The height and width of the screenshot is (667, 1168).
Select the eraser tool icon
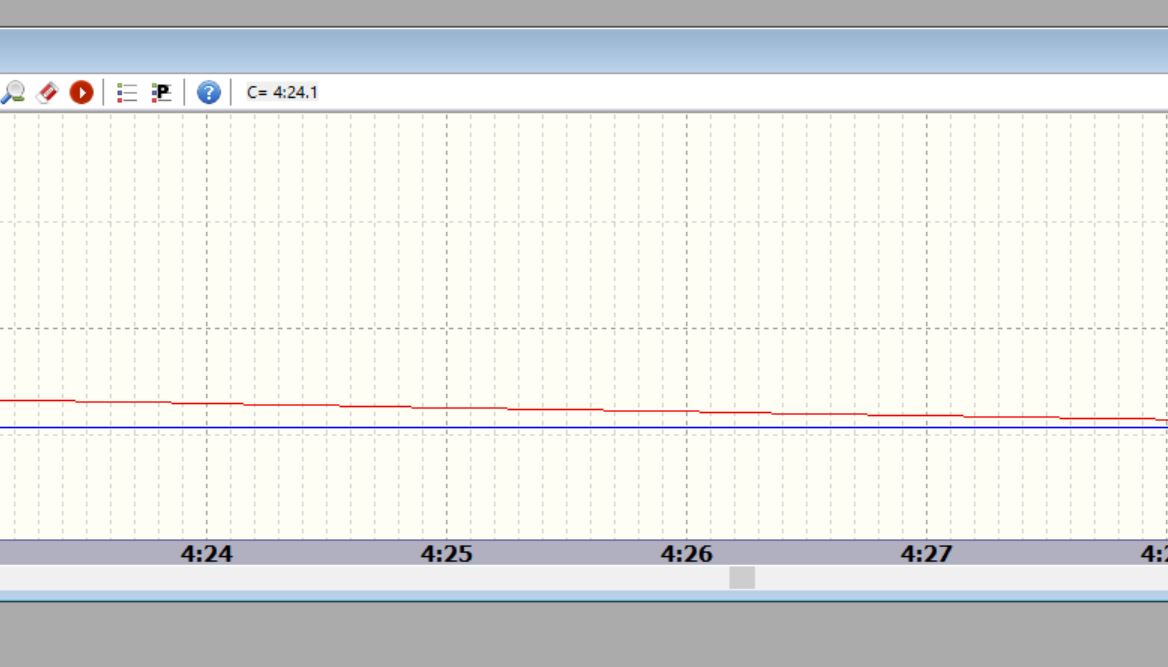click(x=47, y=93)
